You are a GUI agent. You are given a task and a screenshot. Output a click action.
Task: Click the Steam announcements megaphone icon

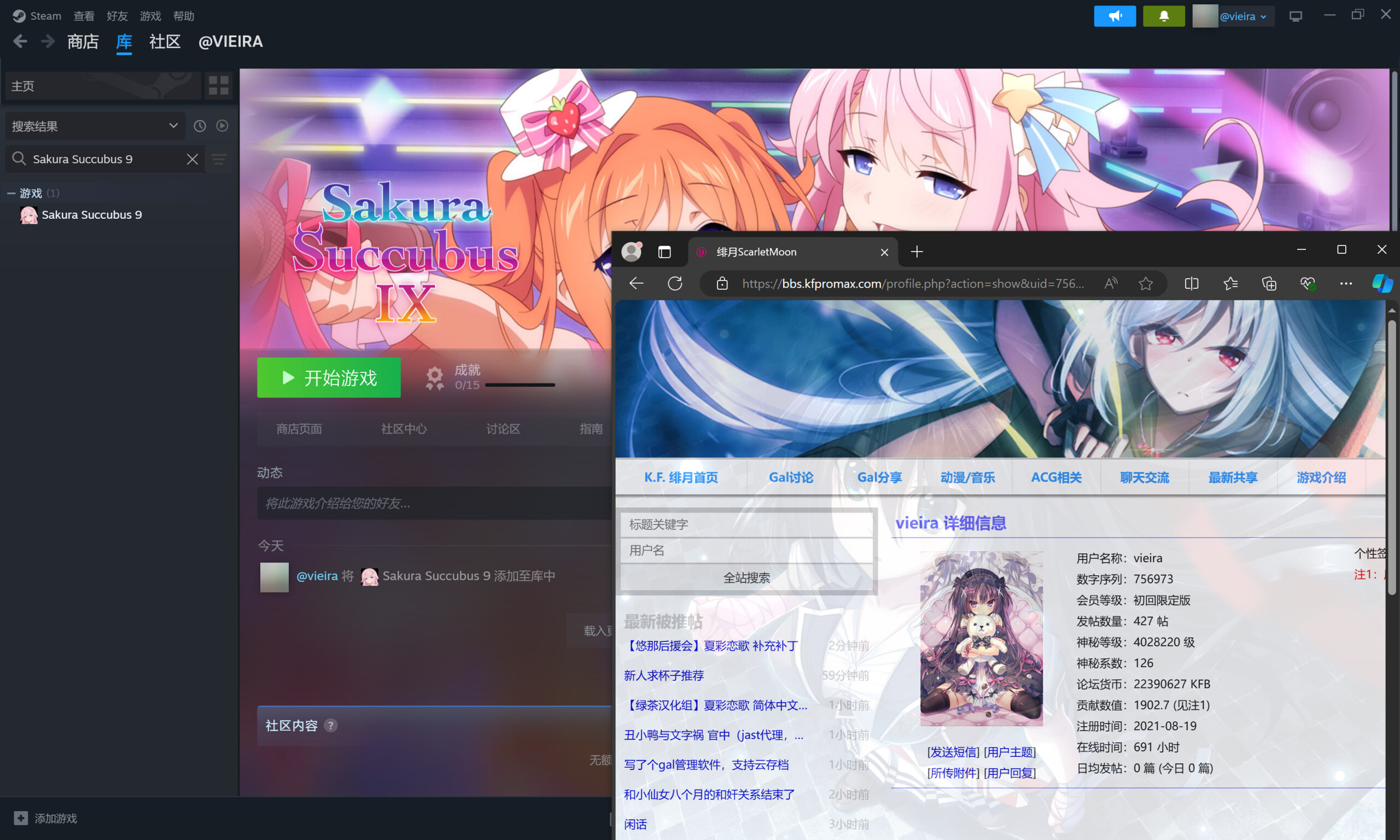coord(1114,16)
